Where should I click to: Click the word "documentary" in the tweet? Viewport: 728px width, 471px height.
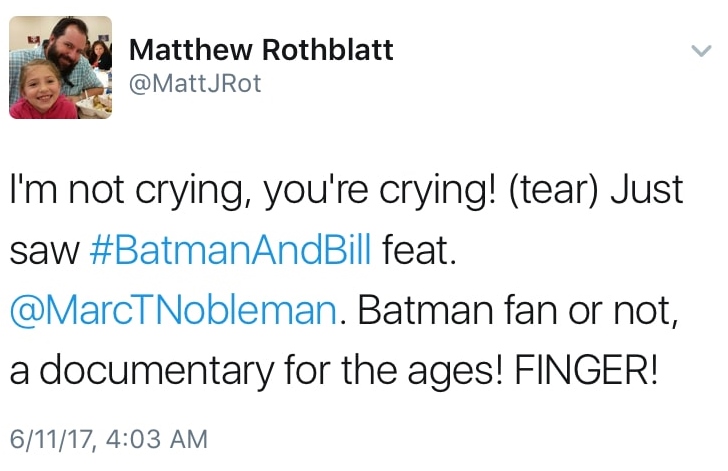(x=138, y=371)
